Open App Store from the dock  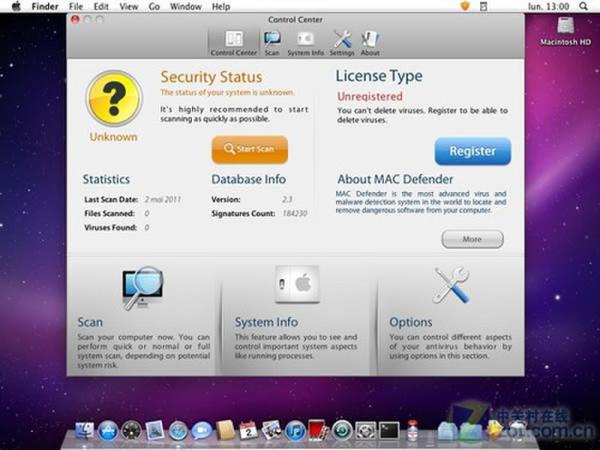[x=108, y=431]
